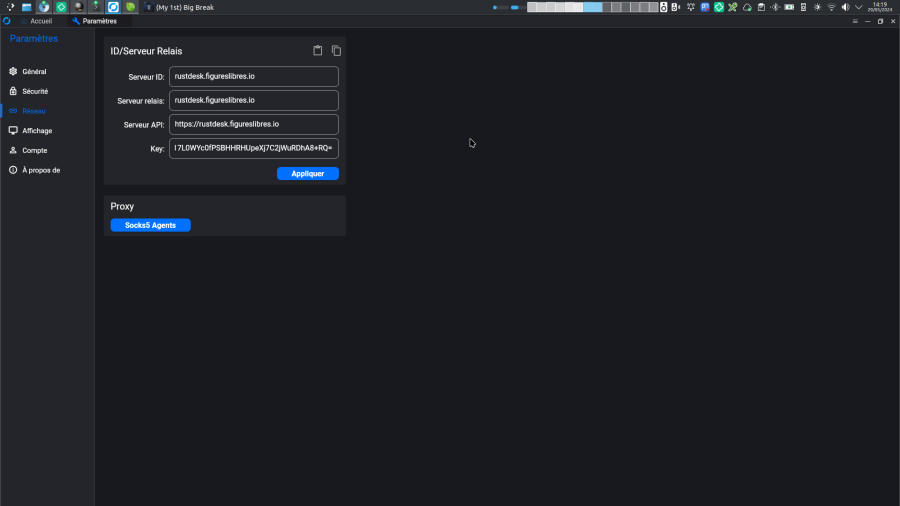Activate the RustDesk taskbar icon
This screenshot has width=900, height=506.
tap(113, 7)
